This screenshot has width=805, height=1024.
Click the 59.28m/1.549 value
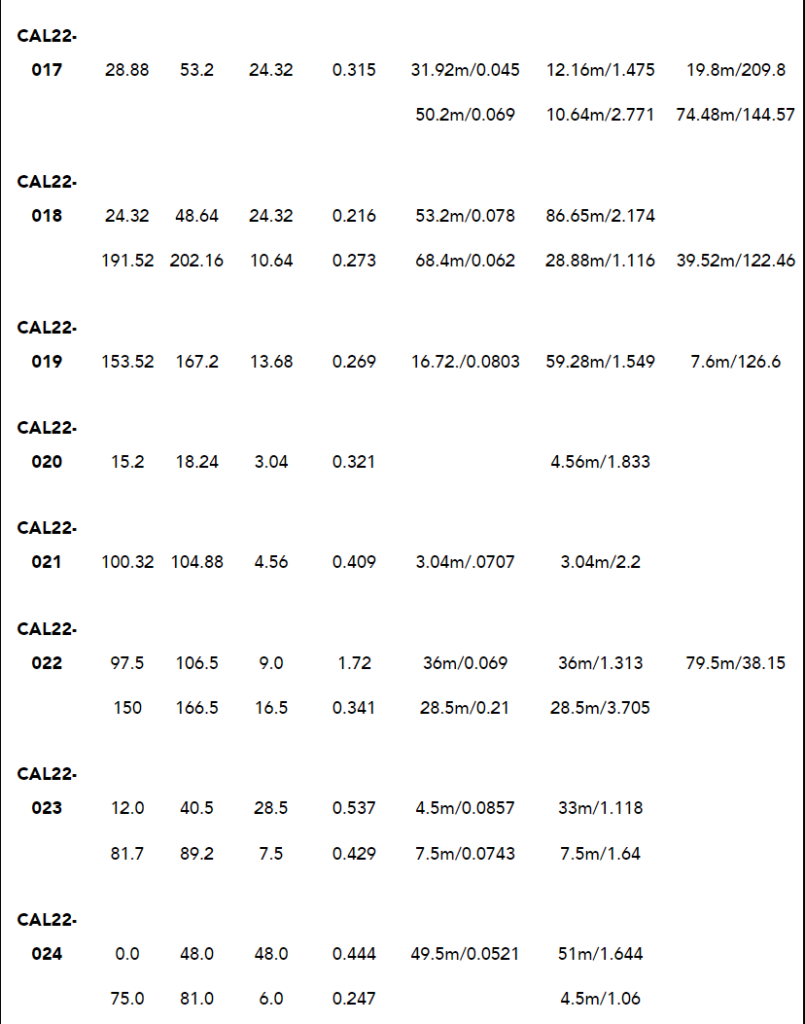coord(600,362)
